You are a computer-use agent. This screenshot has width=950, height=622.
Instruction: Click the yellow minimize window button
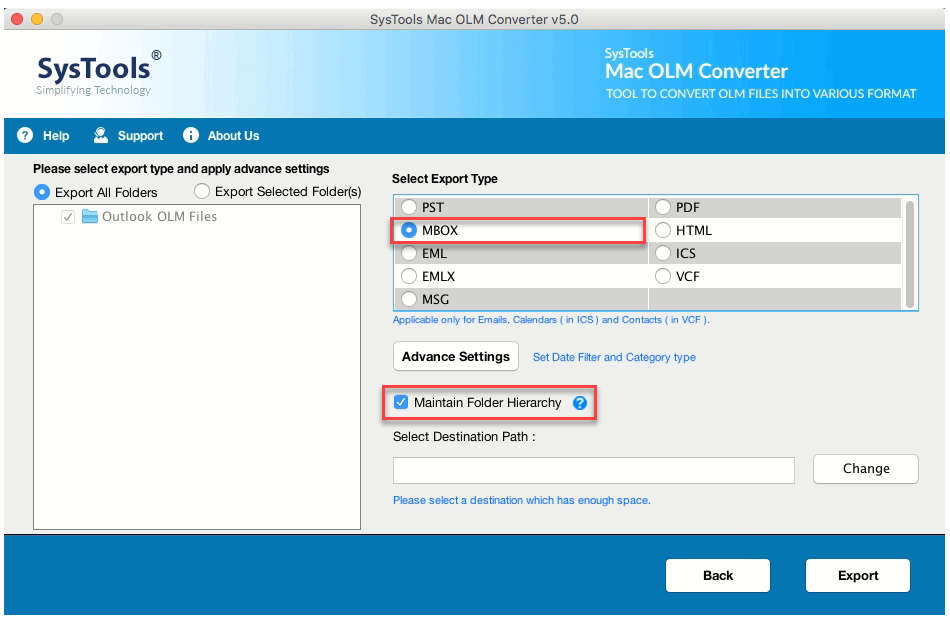[x=37, y=19]
